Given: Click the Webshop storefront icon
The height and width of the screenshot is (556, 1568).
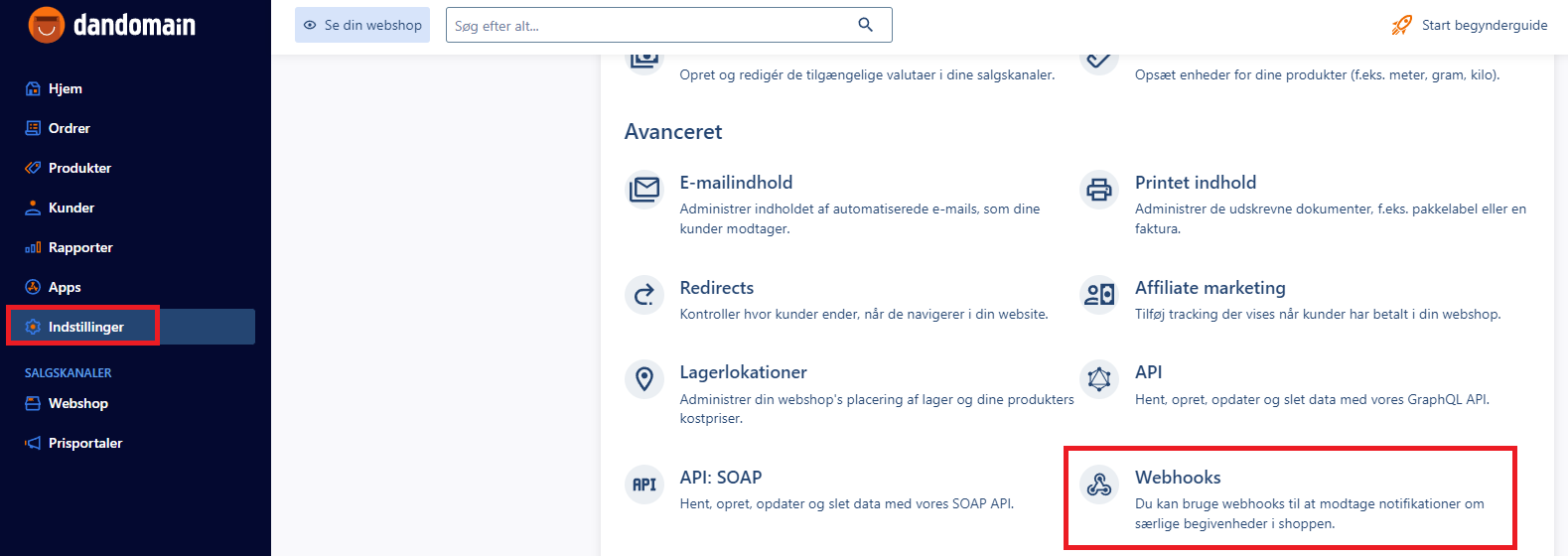Looking at the screenshot, I should click(x=33, y=403).
